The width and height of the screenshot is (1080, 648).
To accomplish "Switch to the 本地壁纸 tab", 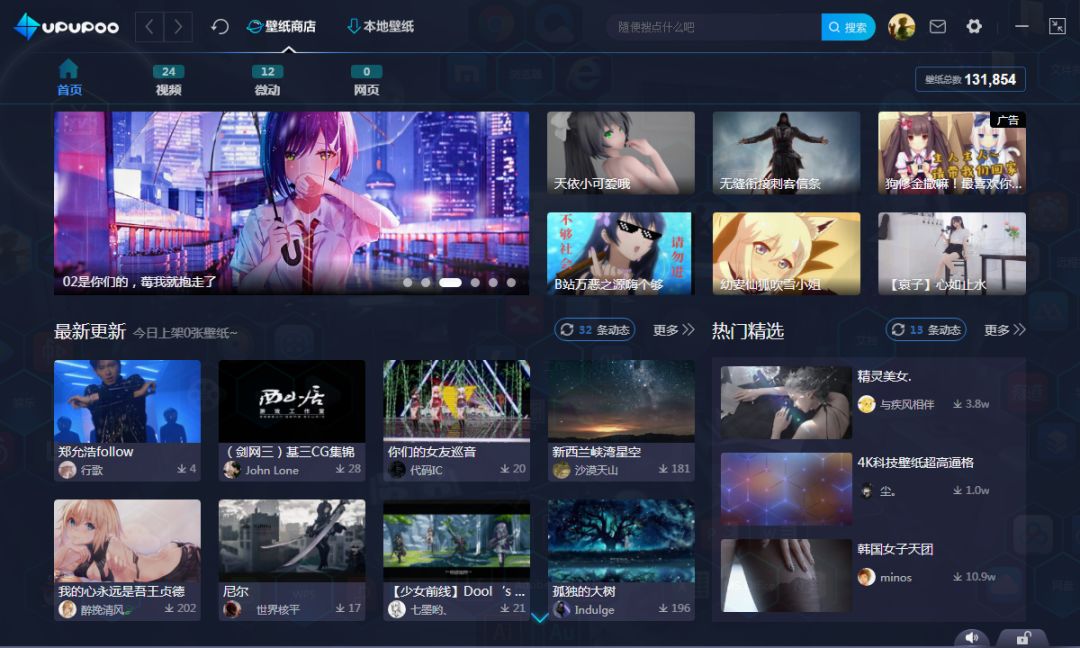I will pos(380,27).
